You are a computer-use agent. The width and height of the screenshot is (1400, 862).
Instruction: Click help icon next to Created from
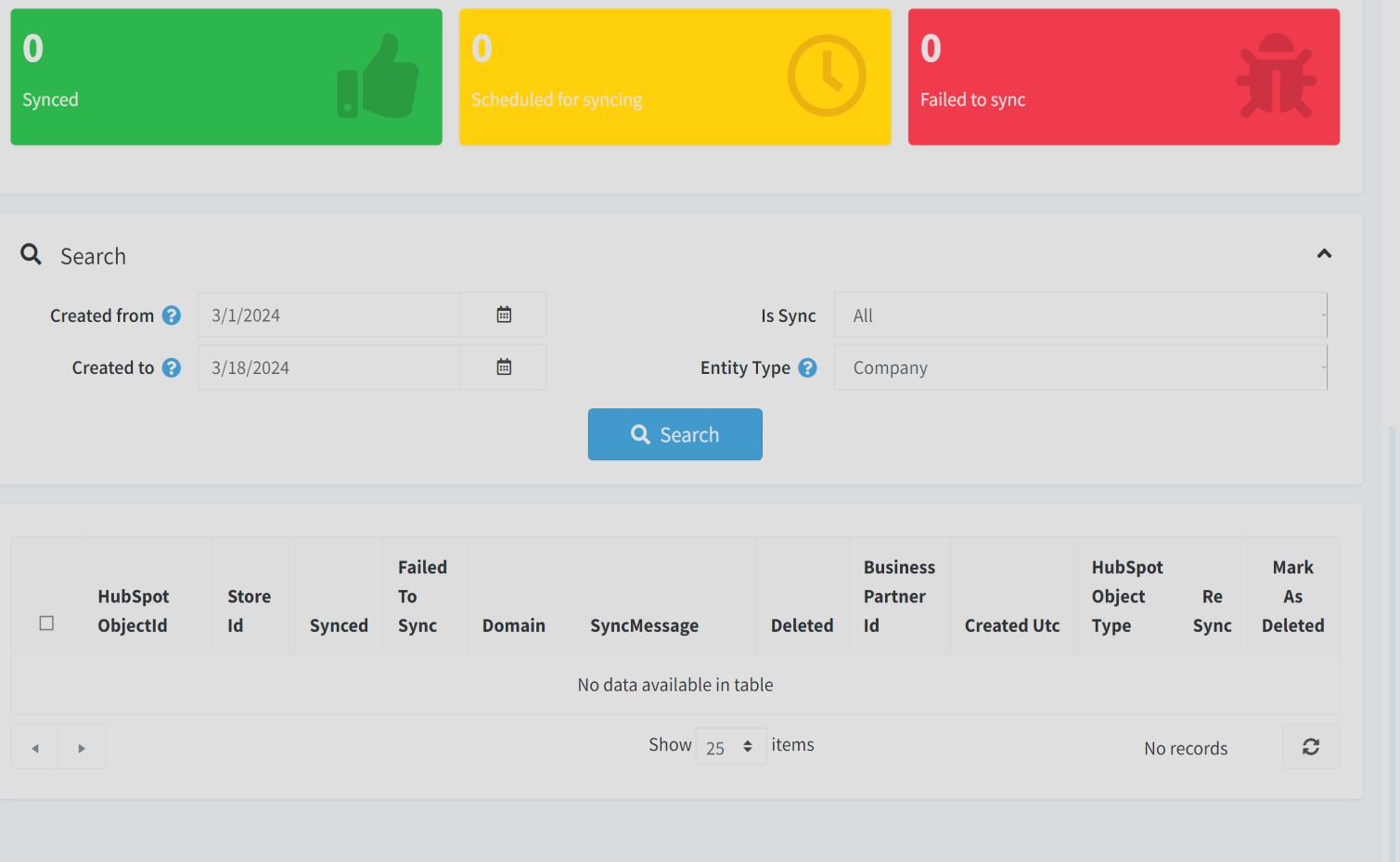[x=172, y=315]
